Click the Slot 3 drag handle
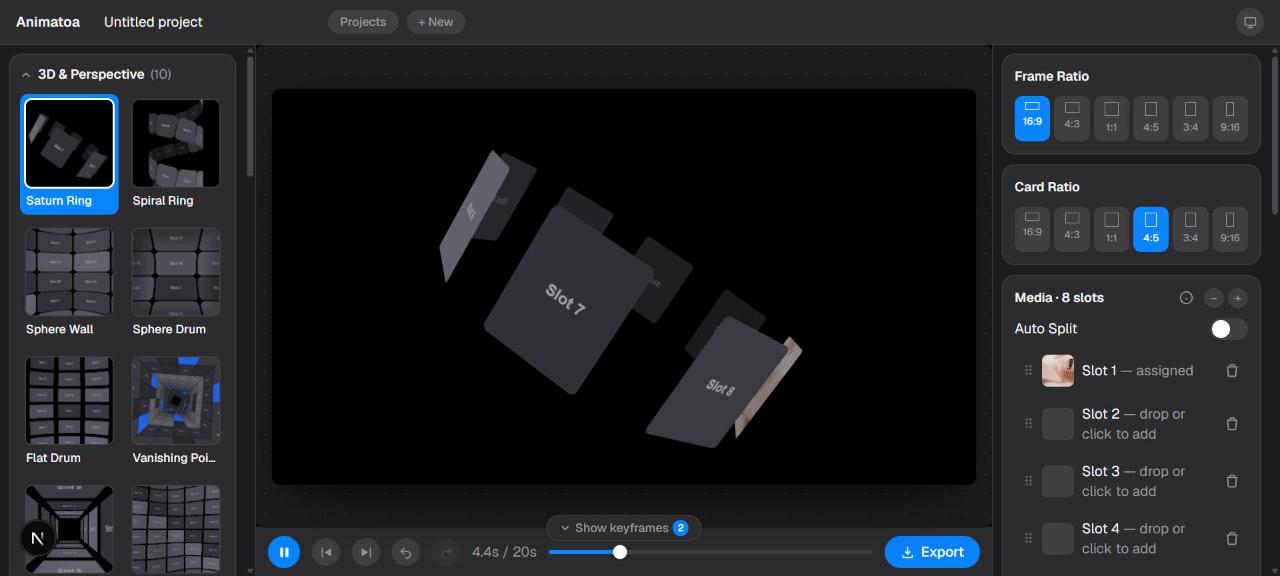 pos(1028,481)
